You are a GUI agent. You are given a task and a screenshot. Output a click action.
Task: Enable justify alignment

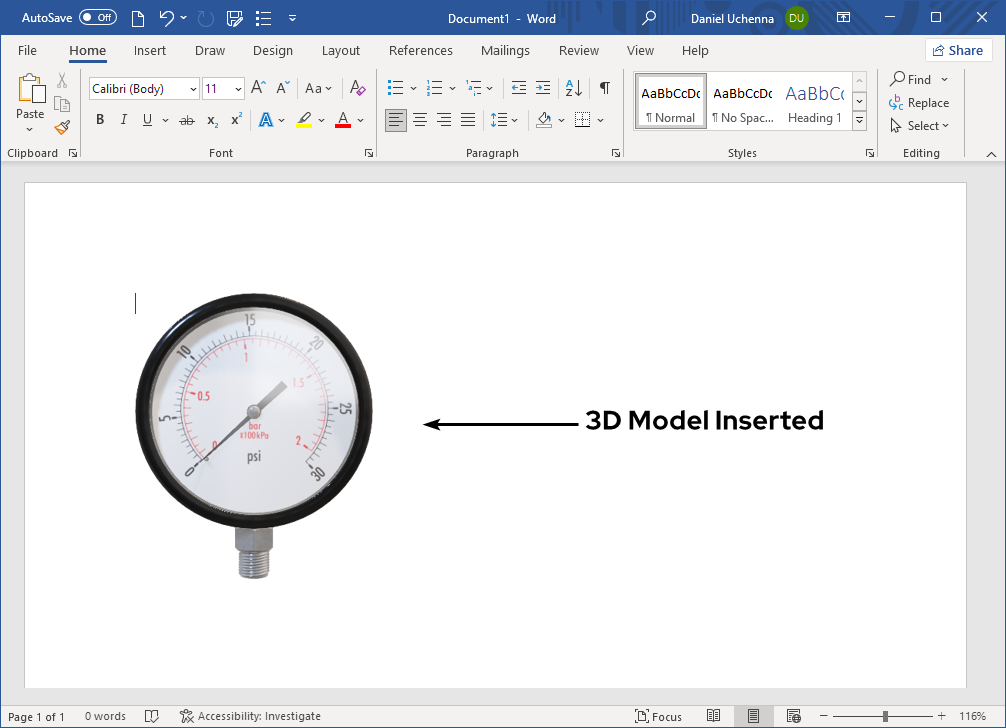click(468, 120)
